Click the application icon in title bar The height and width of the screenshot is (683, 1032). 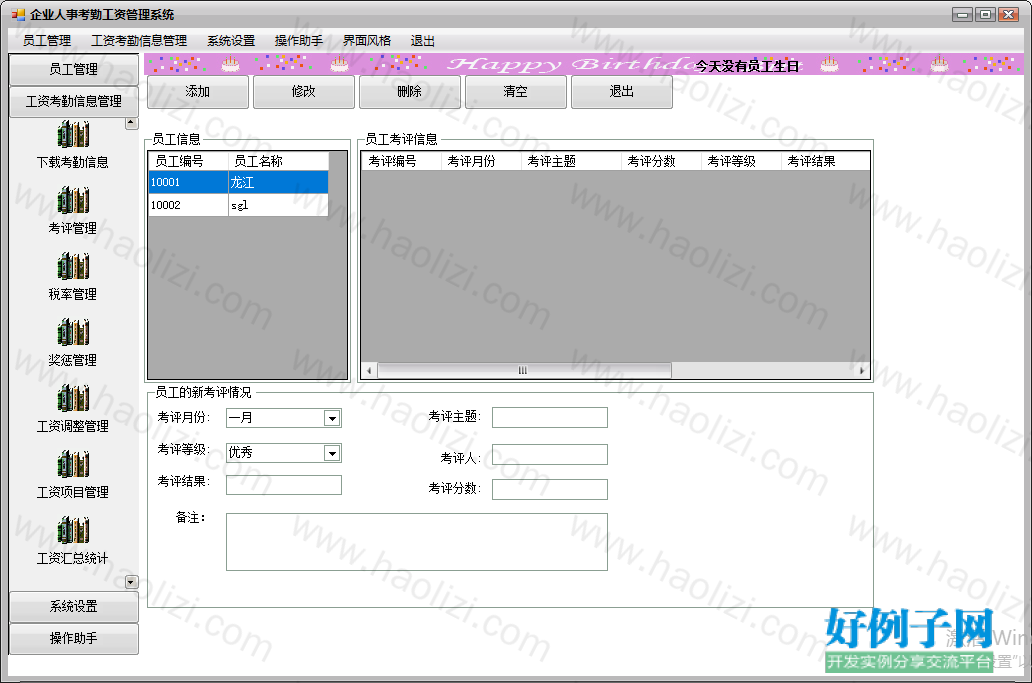coord(18,14)
